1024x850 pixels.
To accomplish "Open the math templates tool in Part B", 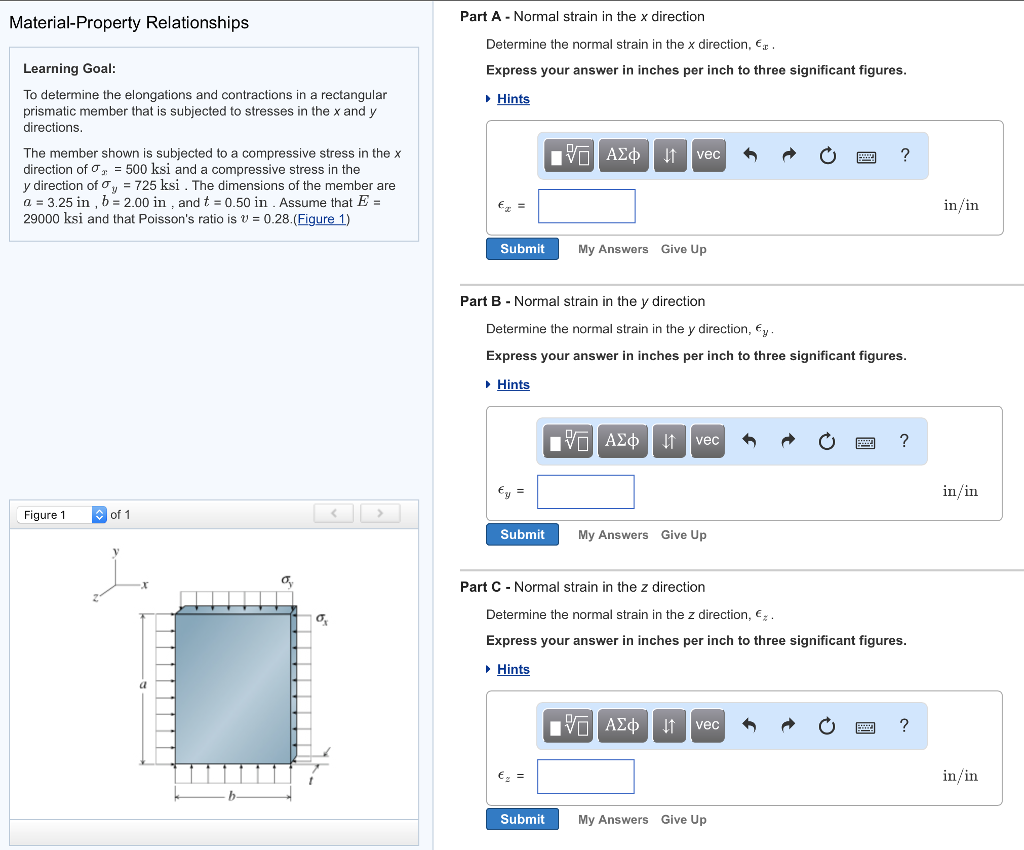I will tap(568, 441).
